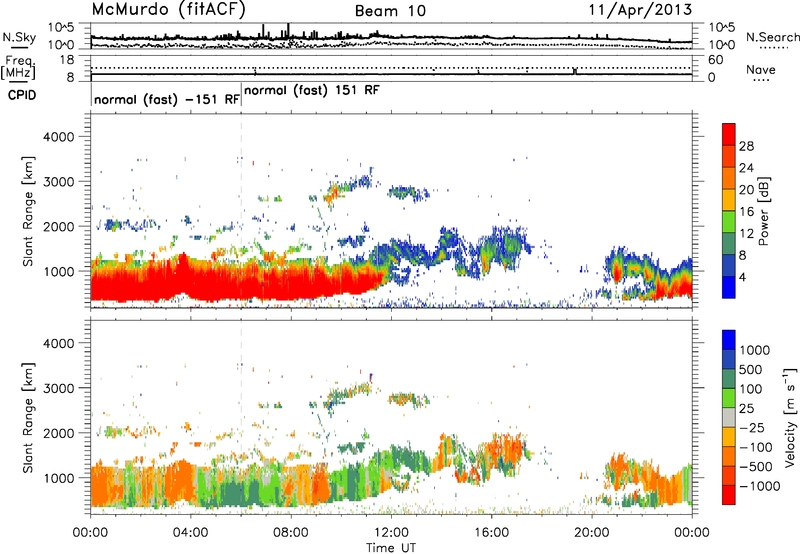
Task: Click the 'CPID' row label
Action: [x=22, y=95]
